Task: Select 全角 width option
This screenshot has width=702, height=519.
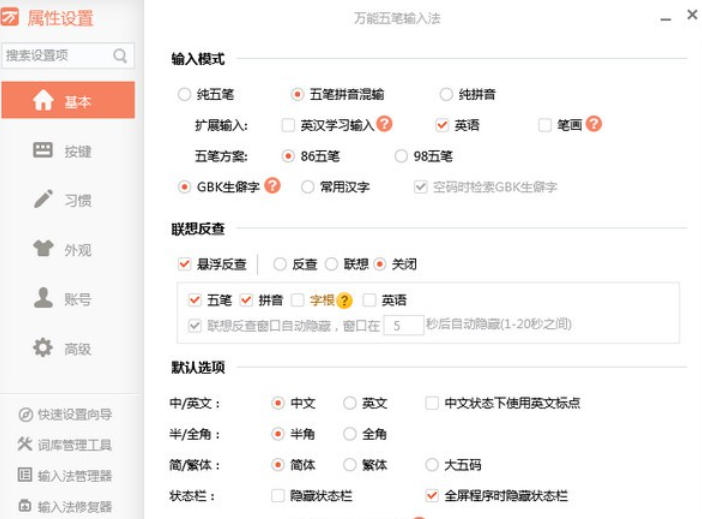Action: pyautogui.click(x=349, y=434)
